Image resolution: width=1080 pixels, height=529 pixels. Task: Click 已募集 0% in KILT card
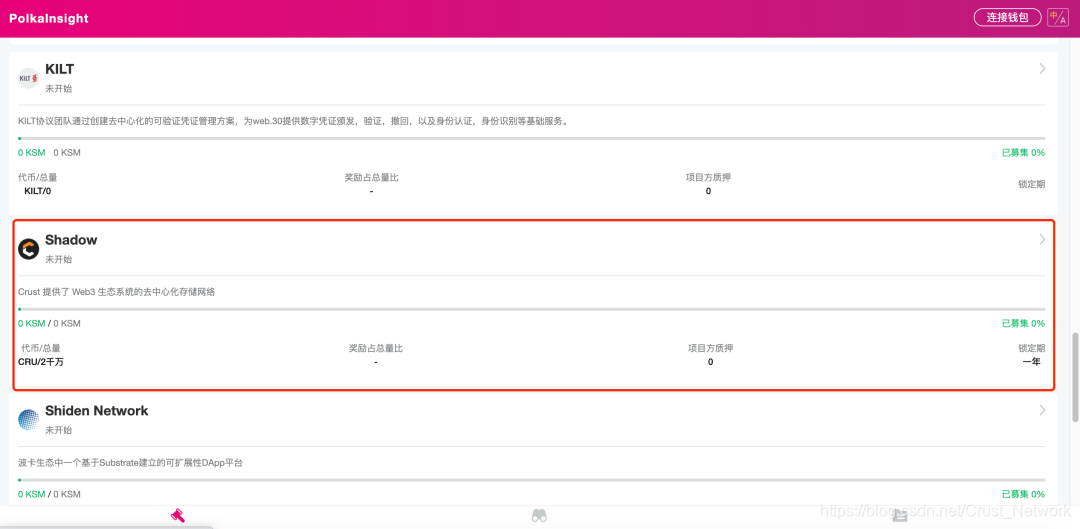coord(1023,152)
